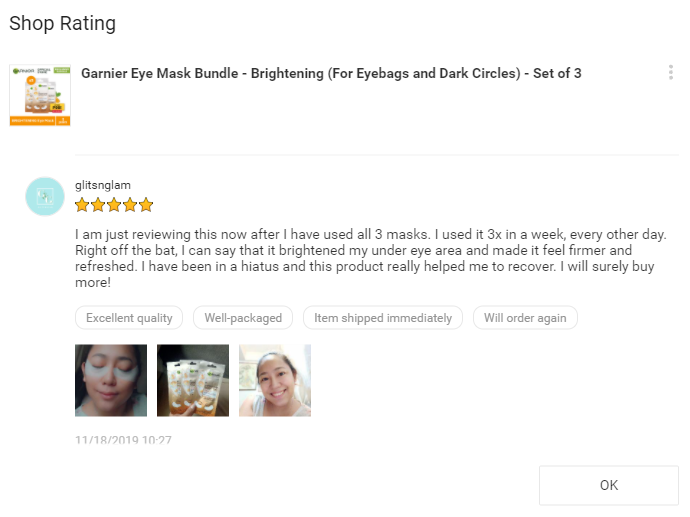The width and height of the screenshot is (690, 517).
Task: Select the Well-packaged tag
Action: pyautogui.click(x=243, y=318)
